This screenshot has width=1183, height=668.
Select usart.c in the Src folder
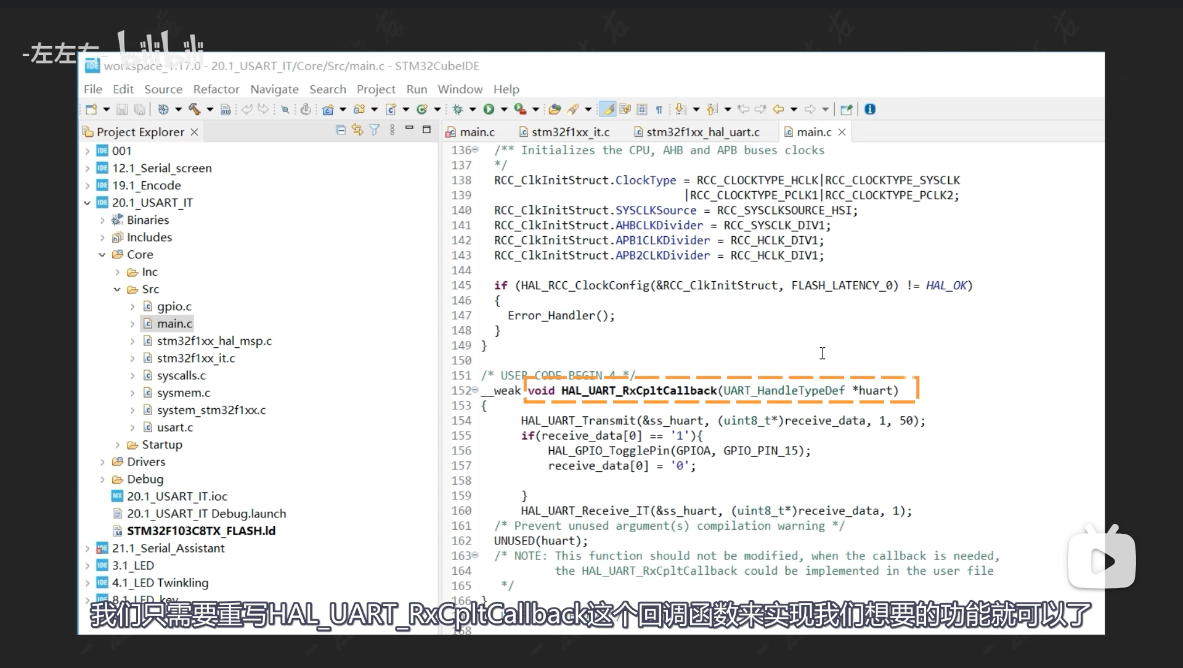click(x=174, y=428)
